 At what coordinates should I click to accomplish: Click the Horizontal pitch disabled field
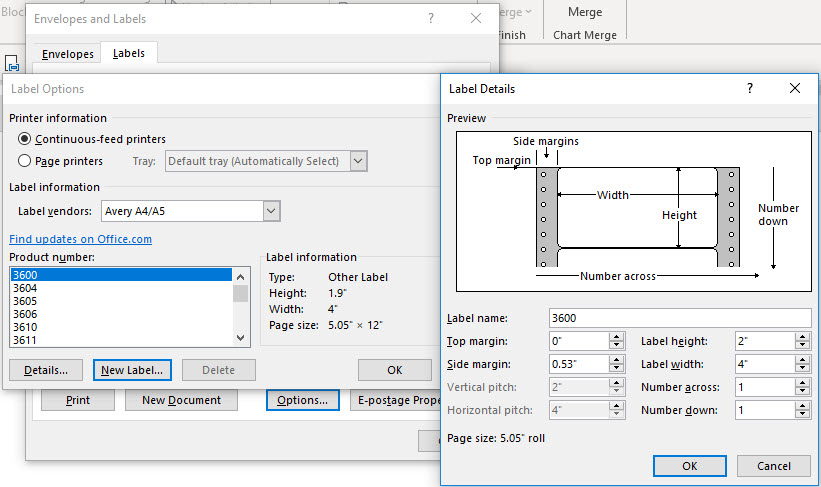pos(579,411)
